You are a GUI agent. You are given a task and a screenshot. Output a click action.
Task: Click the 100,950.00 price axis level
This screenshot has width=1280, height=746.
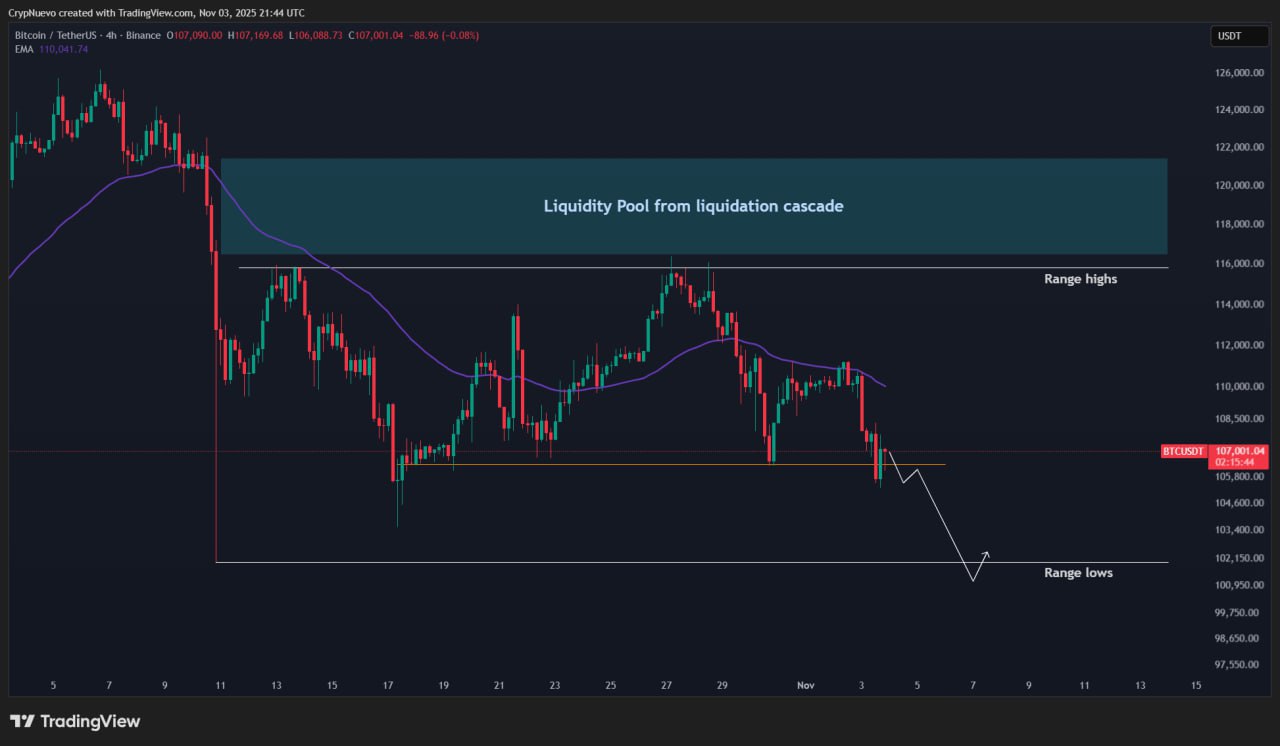(x=1239, y=585)
